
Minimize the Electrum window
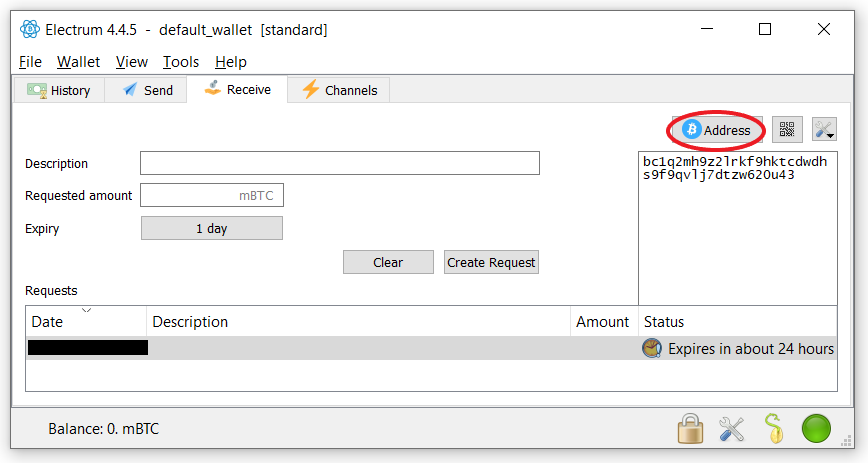pyautogui.click(x=707, y=29)
